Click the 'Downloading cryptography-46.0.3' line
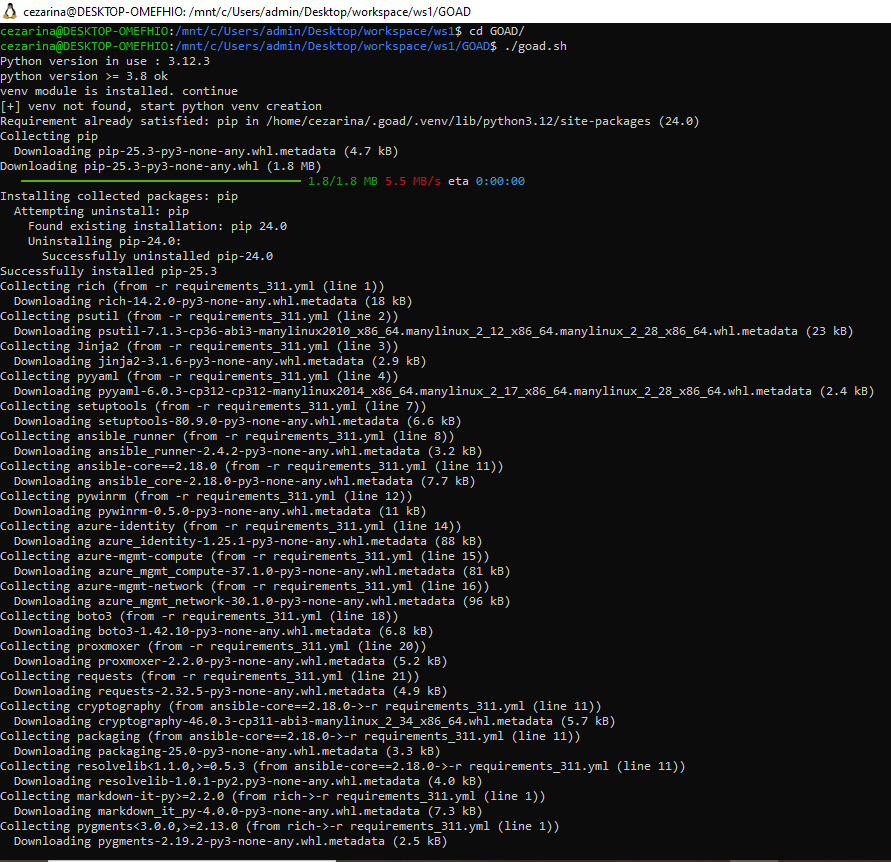 [314, 721]
